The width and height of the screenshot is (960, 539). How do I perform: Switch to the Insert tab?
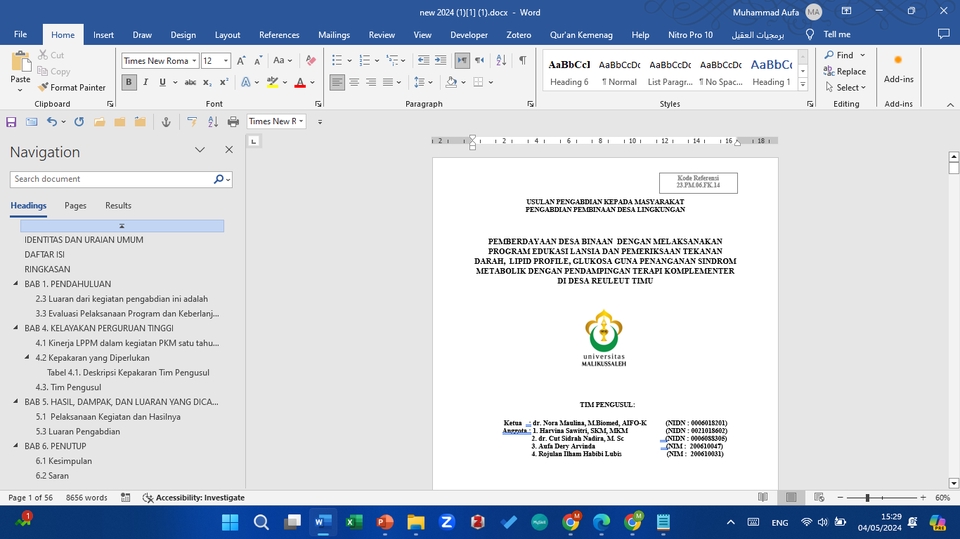click(103, 35)
